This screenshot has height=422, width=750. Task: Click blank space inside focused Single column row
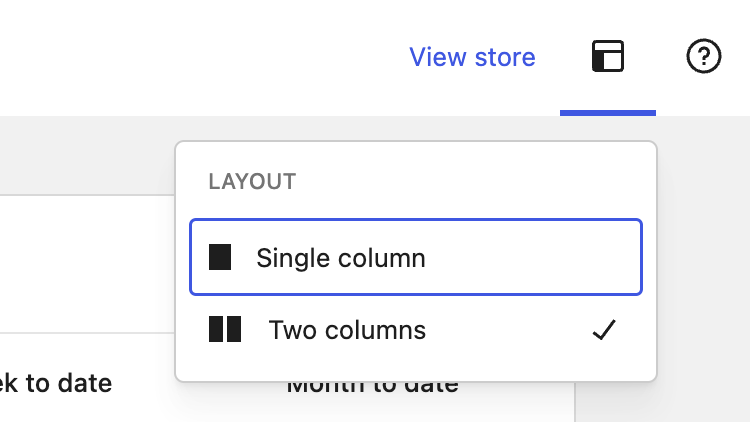coord(531,257)
